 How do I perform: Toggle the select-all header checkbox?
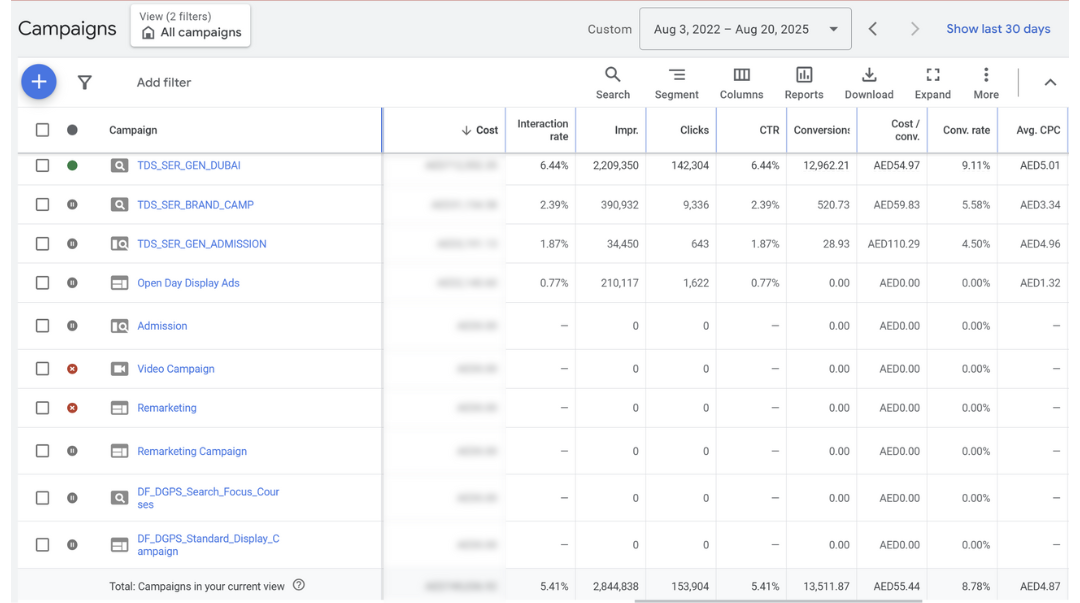coord(42,130)
